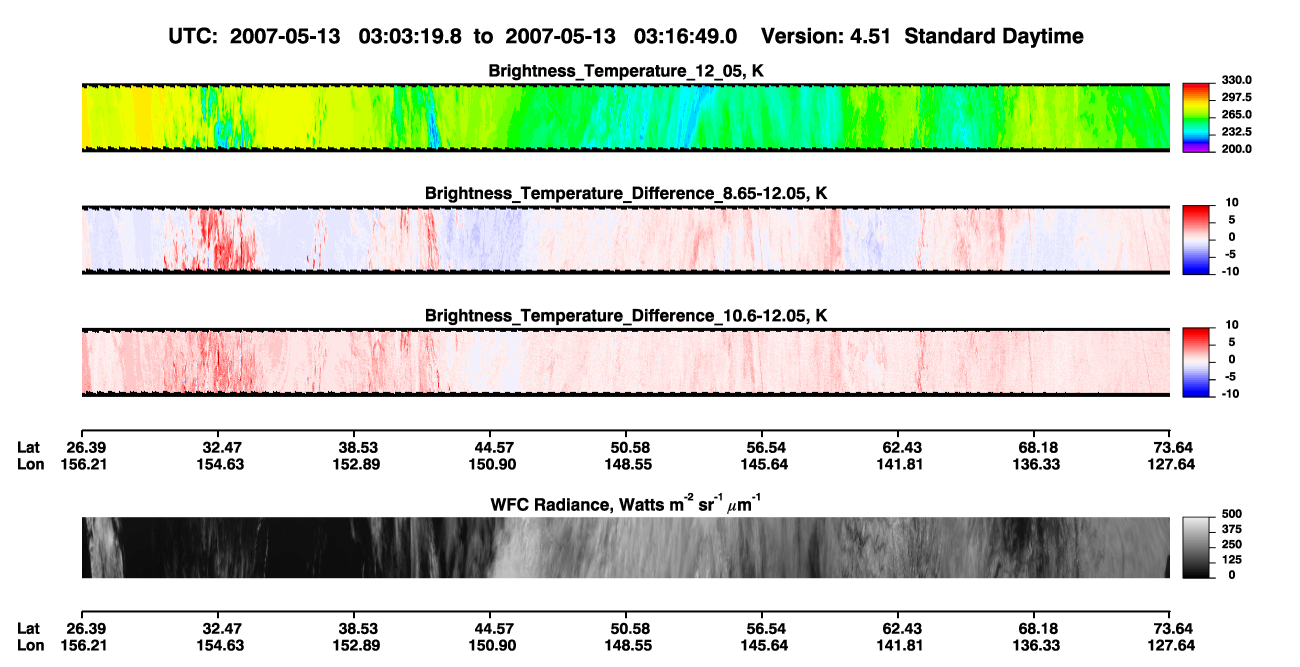Click the grayscale WFC Radiance colorbar
Screen dimensions: 1300x667
click(1197, 547)
